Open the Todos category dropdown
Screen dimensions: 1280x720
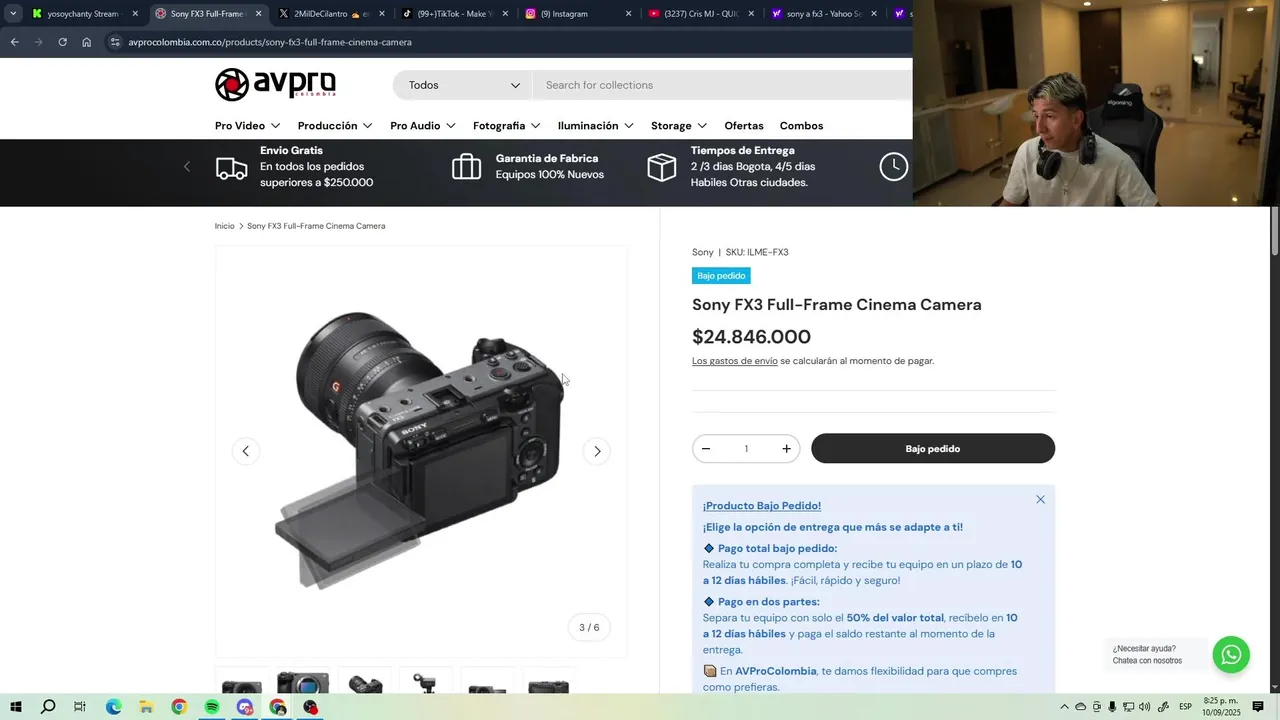463,85
